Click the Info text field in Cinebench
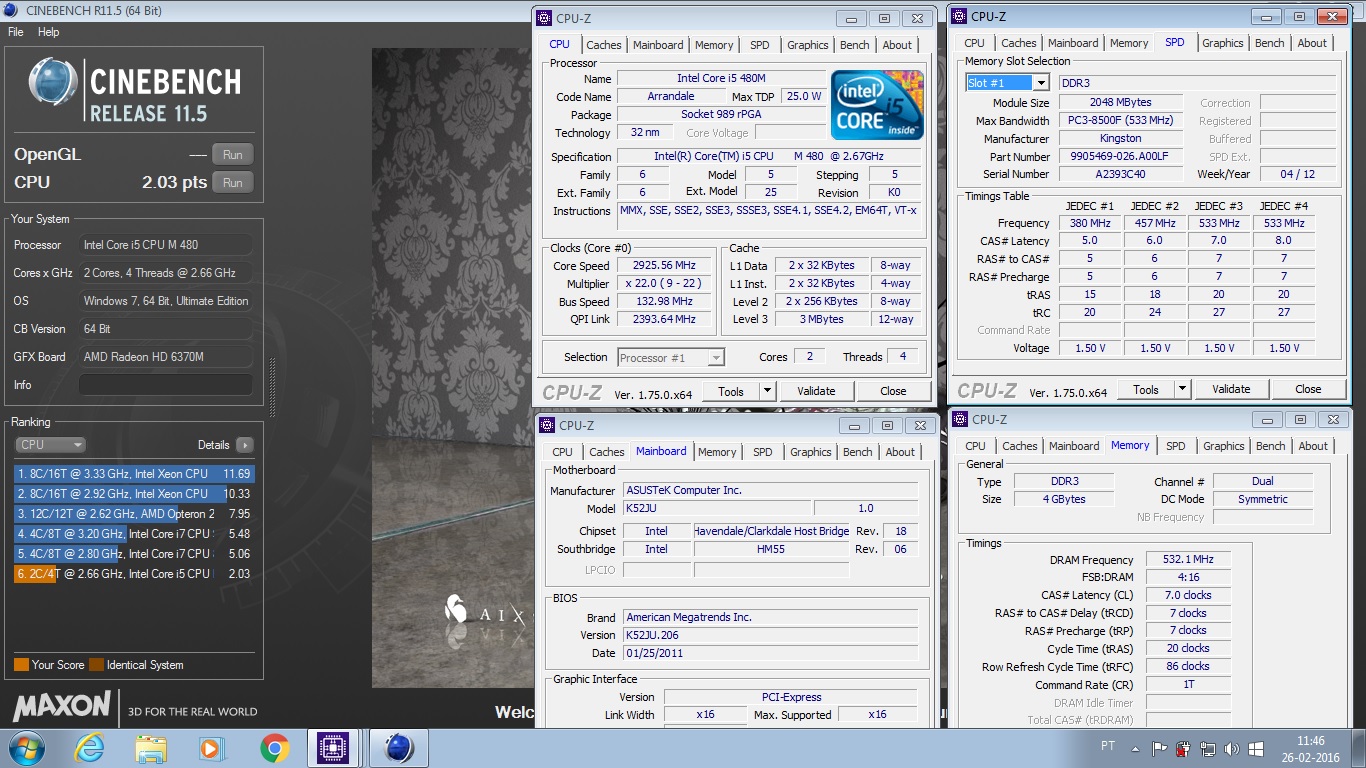 point(165,385)
